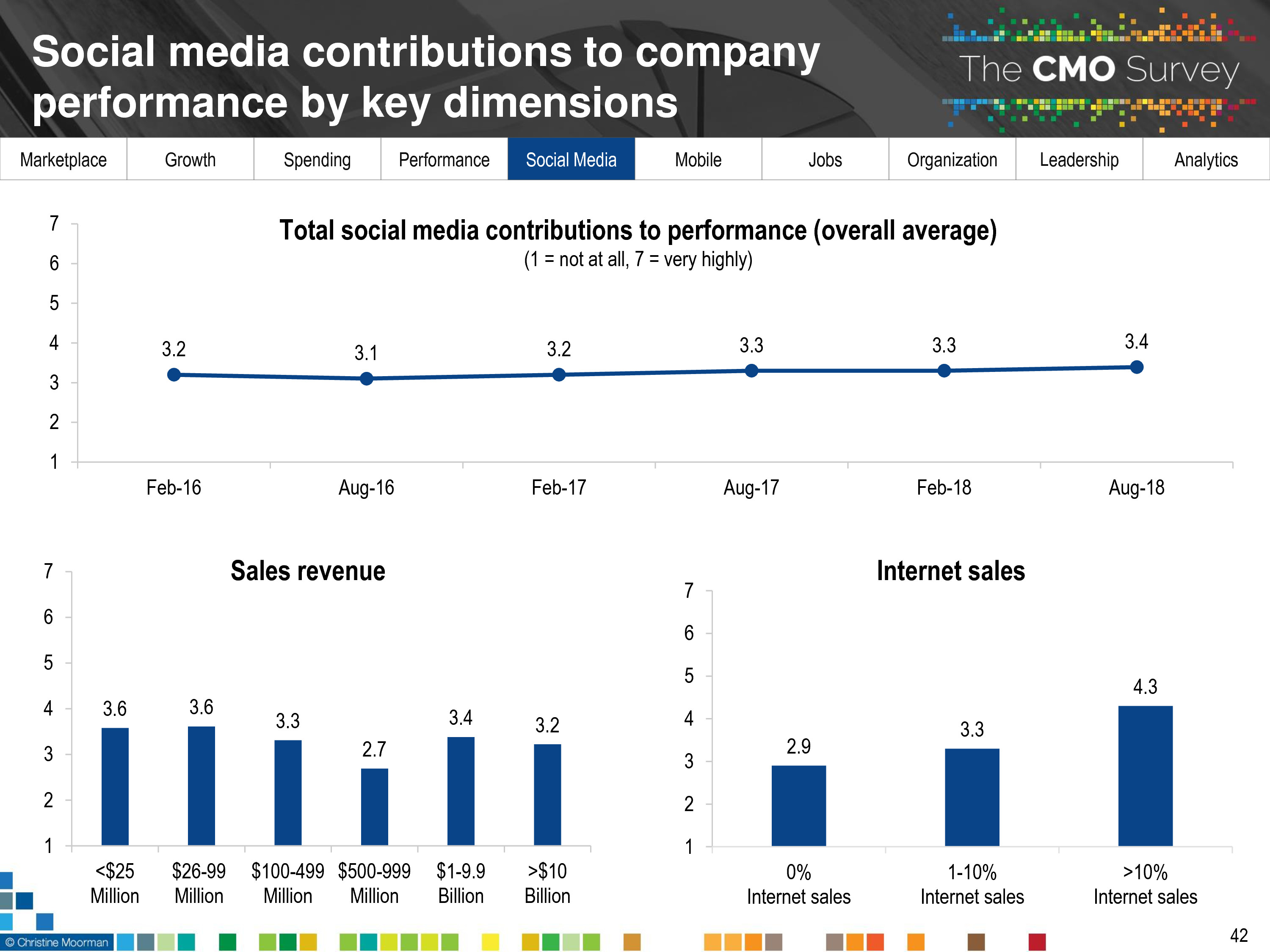
Task: Select the Aug-18 data point at 3.4
Action: coord(1136,367)
